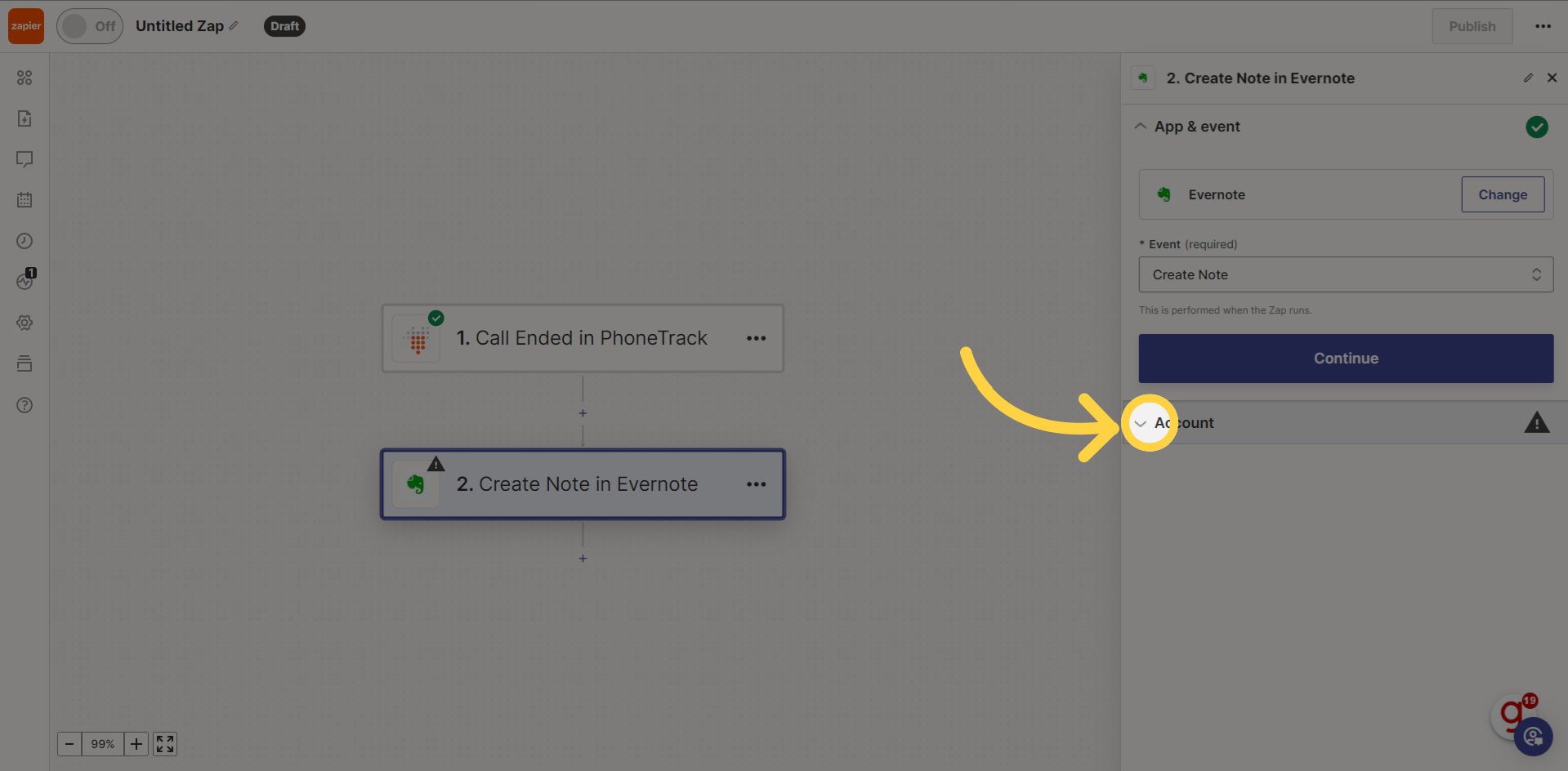Open the Event dropdown showing Create Note
1568x771 pixels.
click(1346, 274)
